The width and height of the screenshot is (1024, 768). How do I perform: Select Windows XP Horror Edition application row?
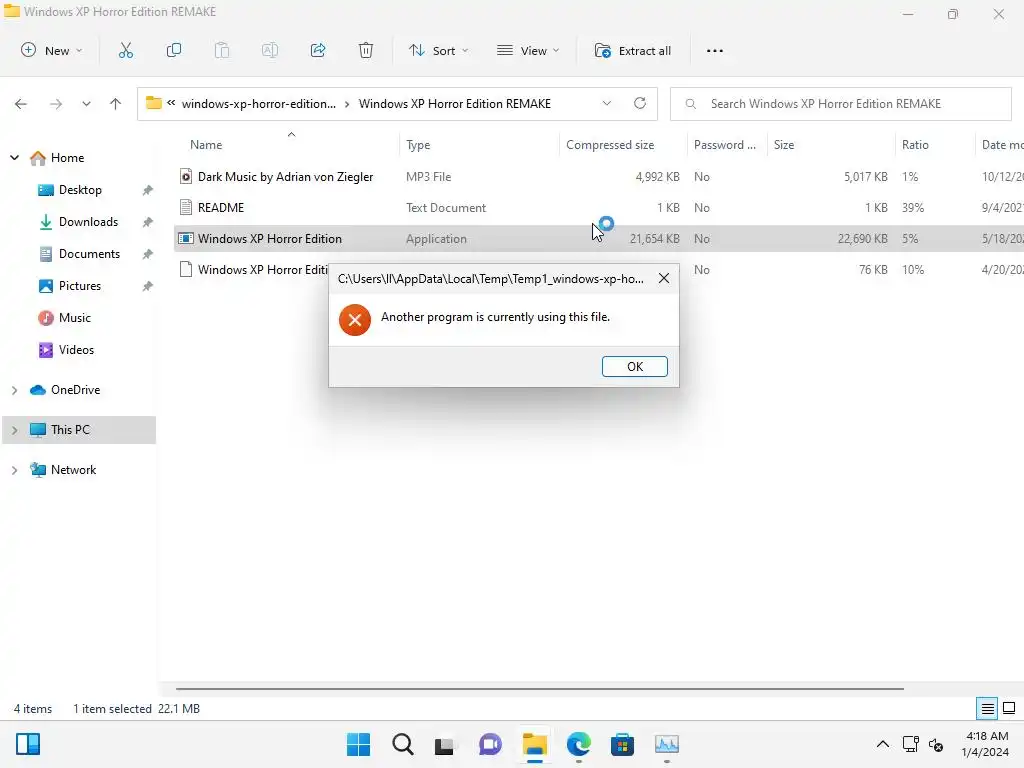tap(598, 239)
